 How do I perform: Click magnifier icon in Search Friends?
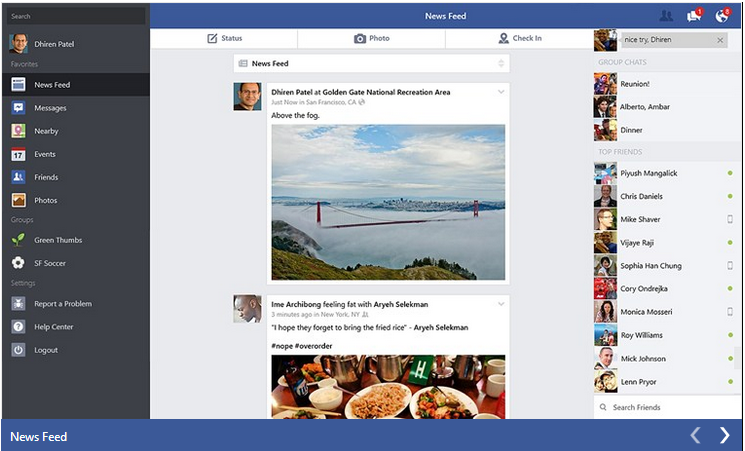pyautogui.click(x=603, y=407)
